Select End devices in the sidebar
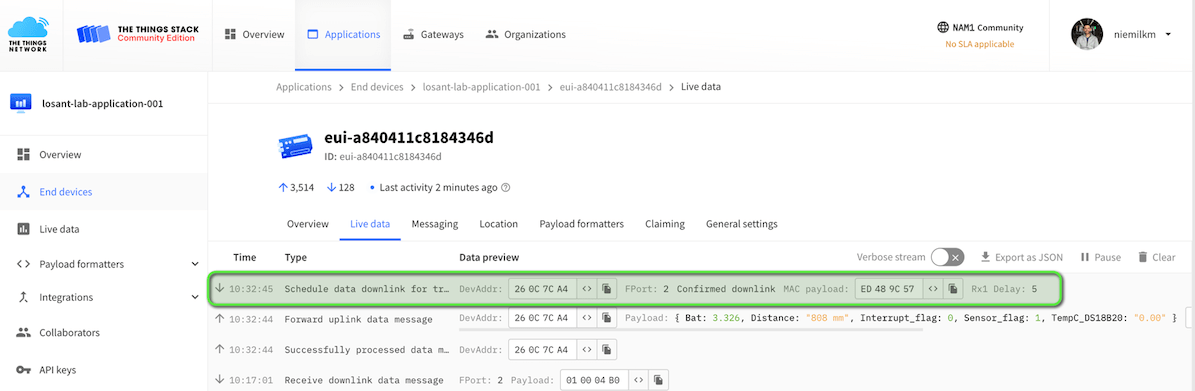Screen dimensions: 1195x391 click(104, 192)
